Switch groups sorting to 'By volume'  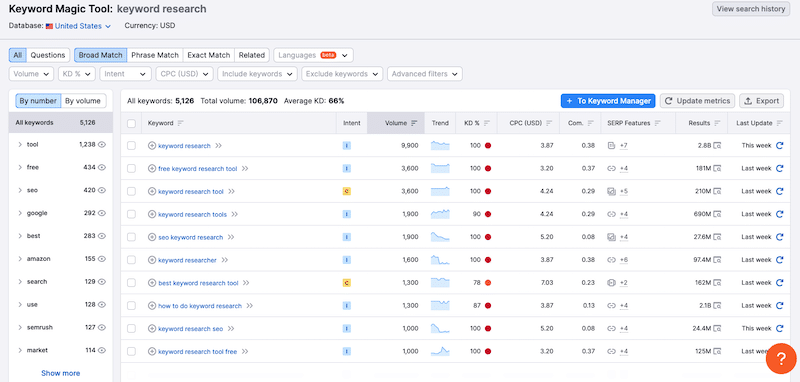84,101
